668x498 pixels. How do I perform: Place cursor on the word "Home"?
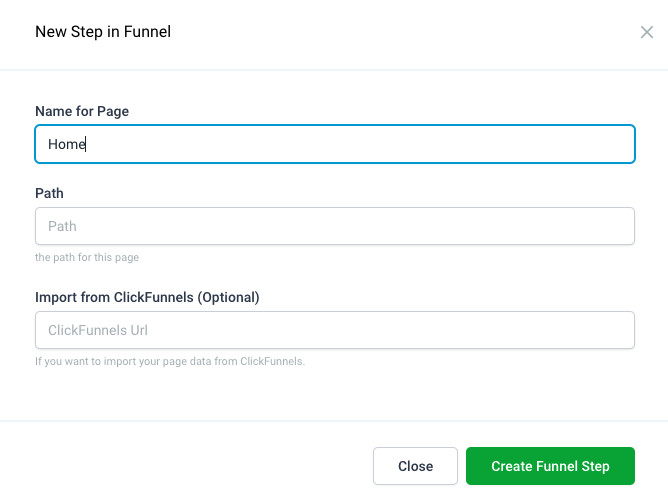67,144
